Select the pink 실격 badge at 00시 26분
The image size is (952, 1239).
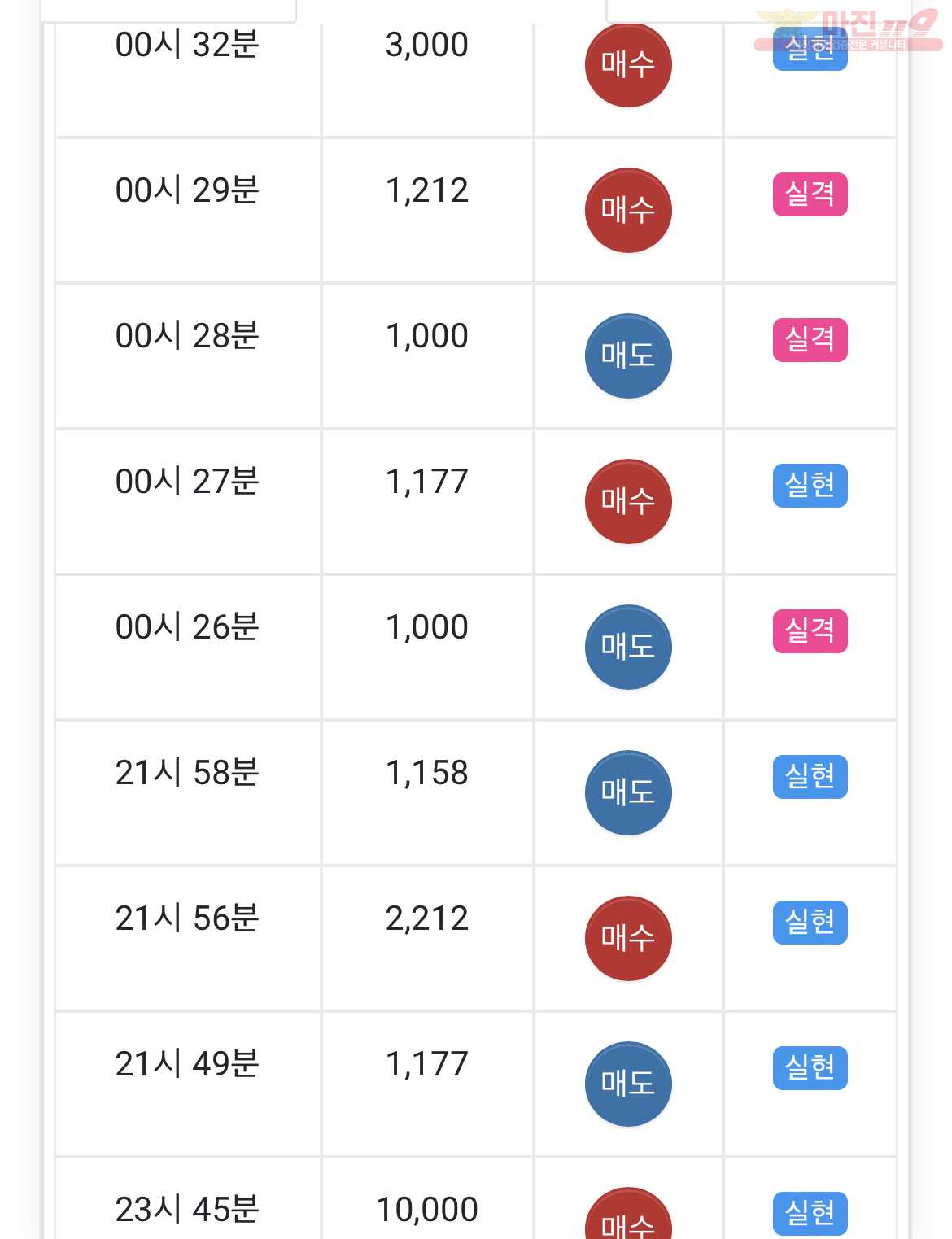[810, 631]
